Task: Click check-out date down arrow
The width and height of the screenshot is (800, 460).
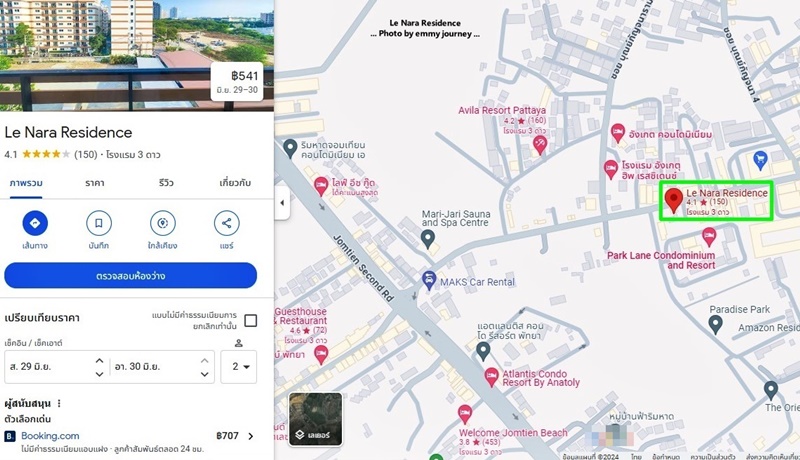Action: tap(205, 374)
